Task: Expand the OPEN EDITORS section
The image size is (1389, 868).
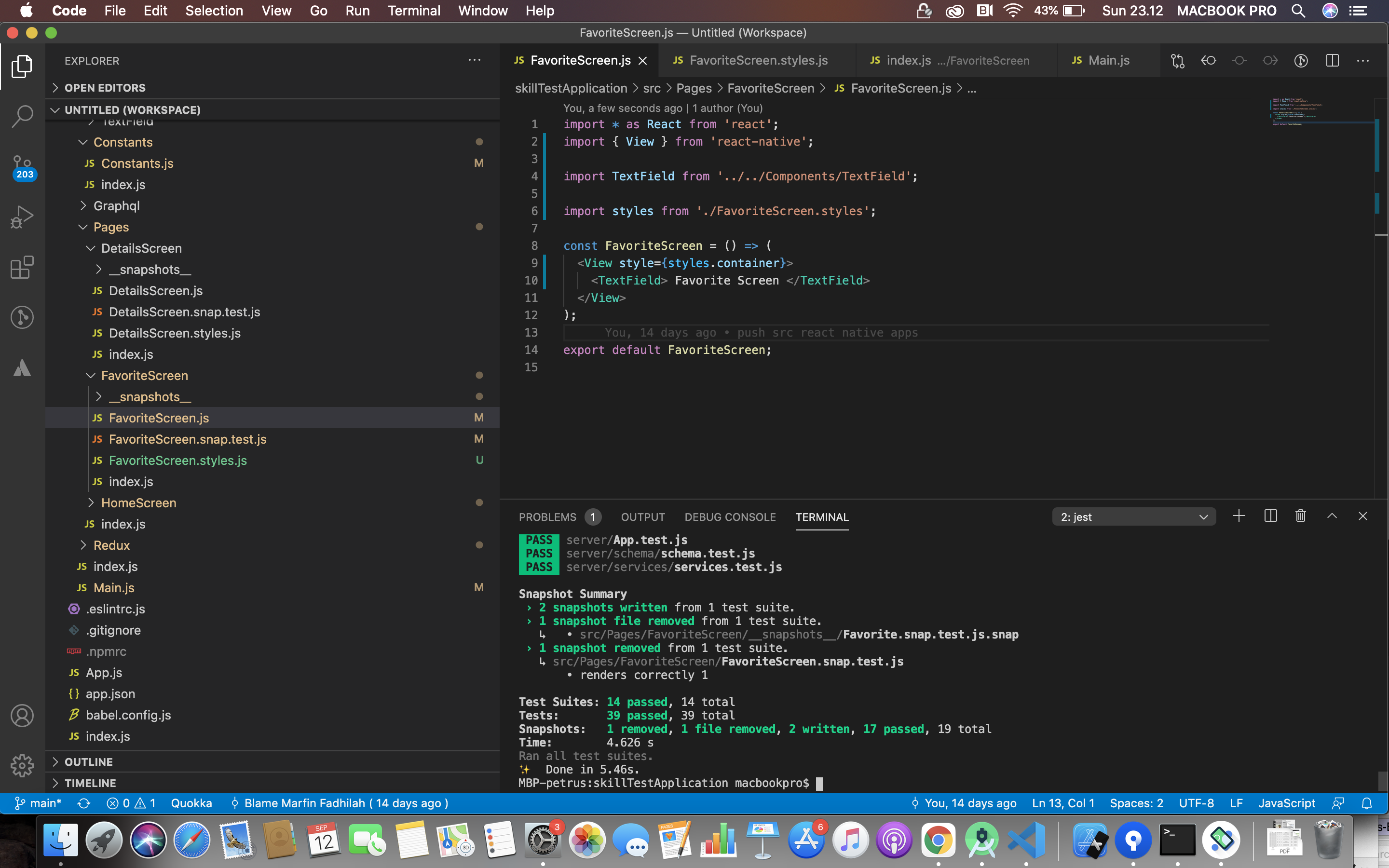Action: pyautogui.click(x=272, y=88)
